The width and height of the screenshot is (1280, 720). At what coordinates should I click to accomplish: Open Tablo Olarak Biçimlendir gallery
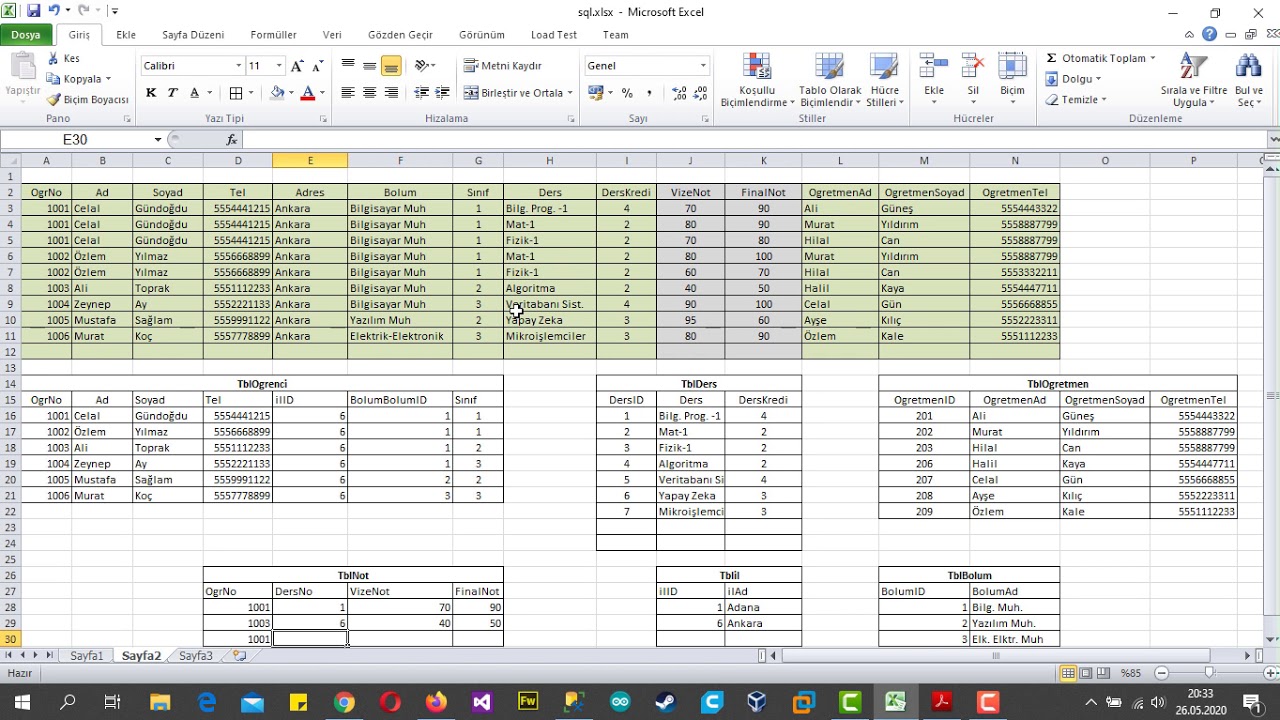coord(830,80)
